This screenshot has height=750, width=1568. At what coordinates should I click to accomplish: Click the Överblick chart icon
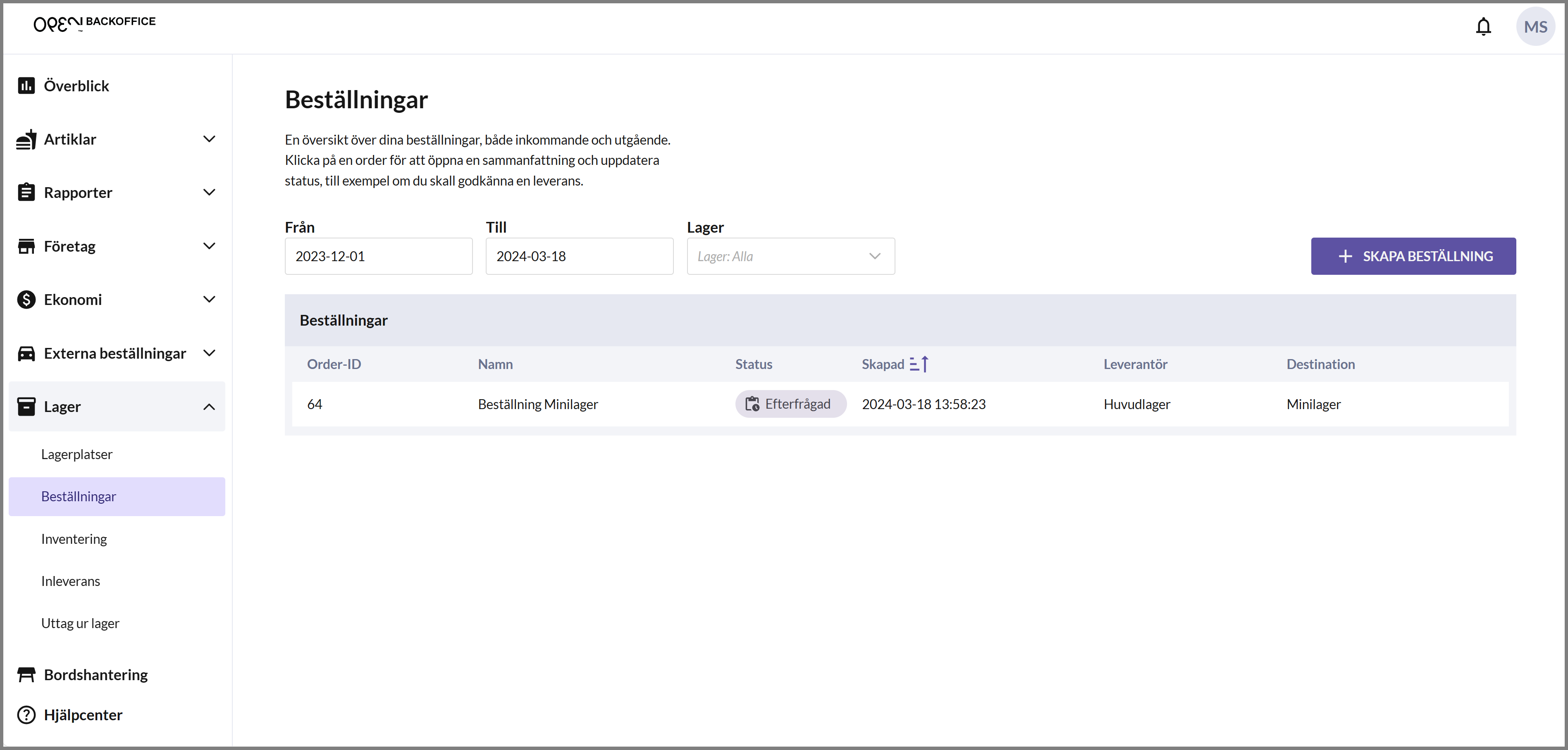[26, 86]
